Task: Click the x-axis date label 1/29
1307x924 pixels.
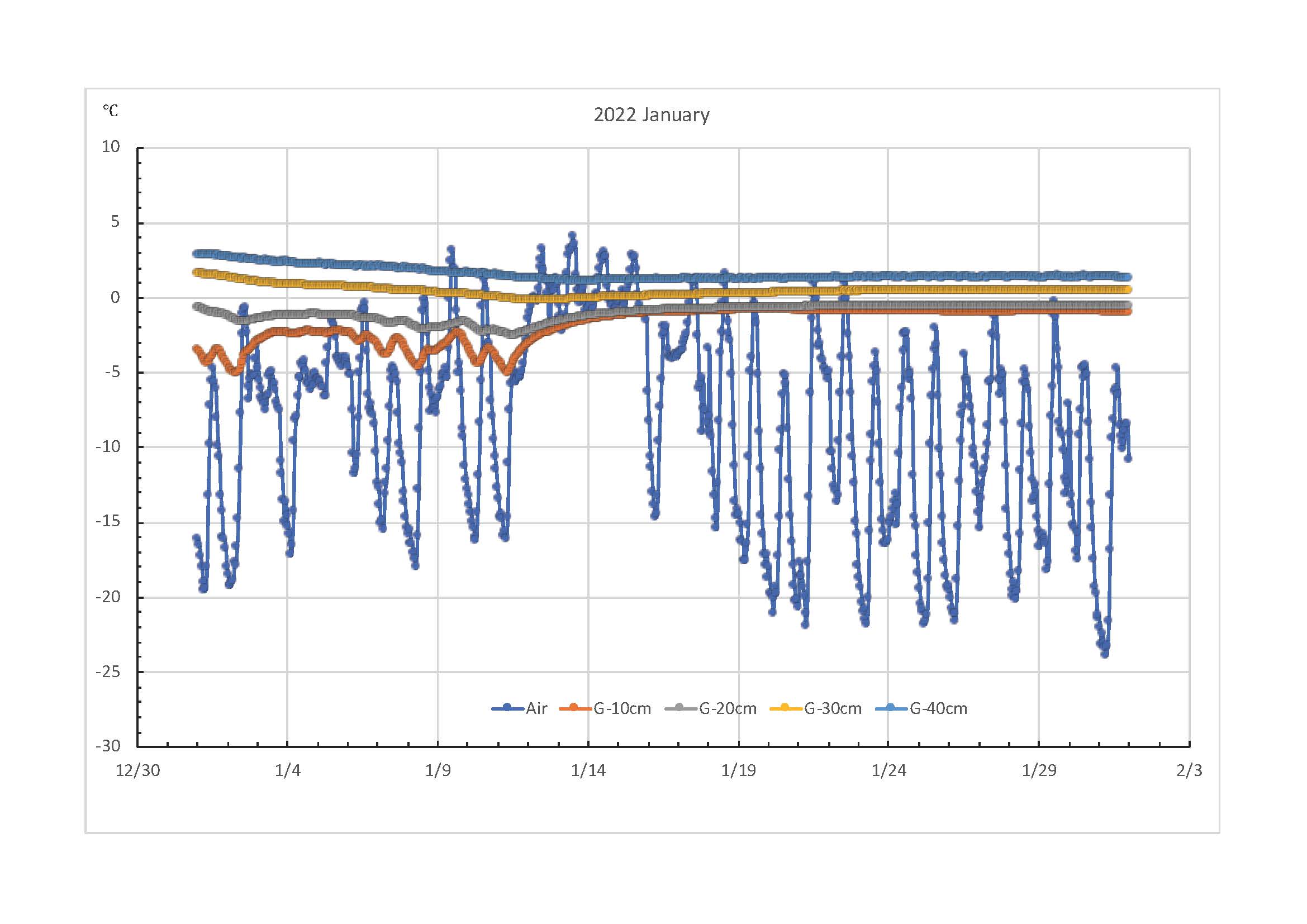Action: tap(1039, 770)
